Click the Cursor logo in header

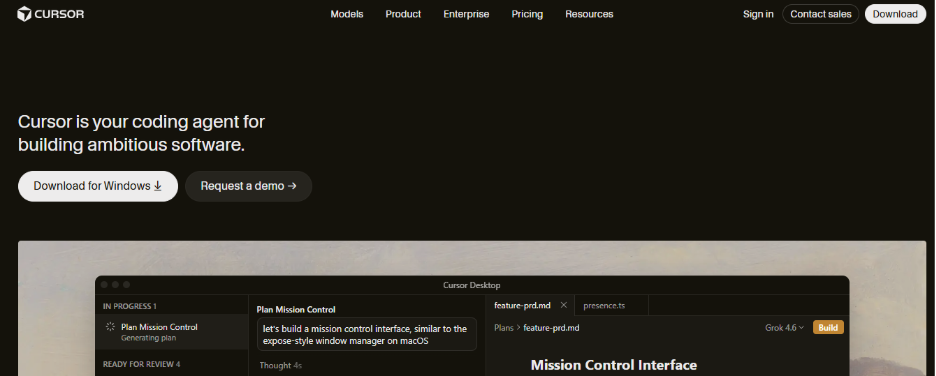click(51, 14)
